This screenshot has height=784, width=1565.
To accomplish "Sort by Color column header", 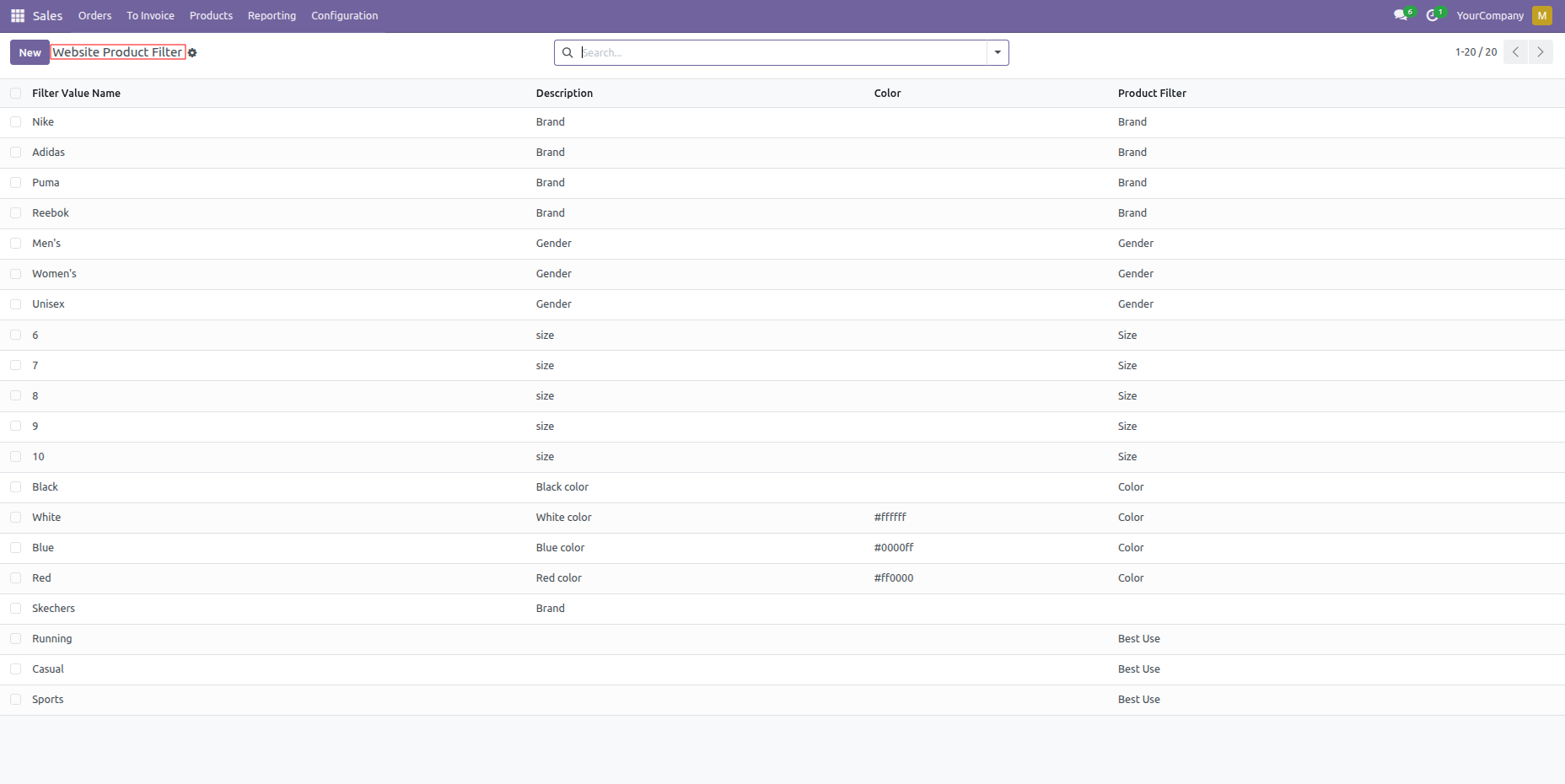I will (887, 94).
